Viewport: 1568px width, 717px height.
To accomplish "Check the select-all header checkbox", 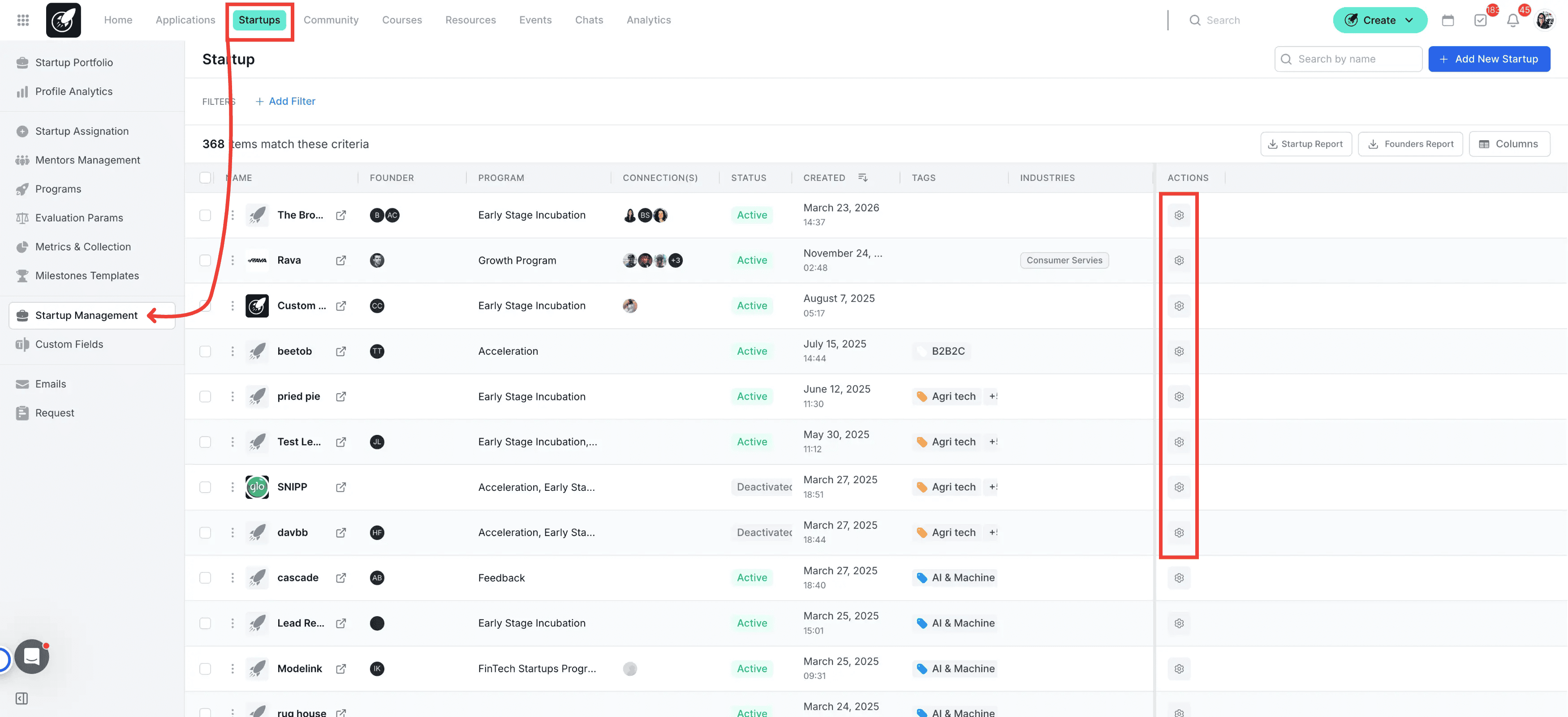I will pos(205,178).
